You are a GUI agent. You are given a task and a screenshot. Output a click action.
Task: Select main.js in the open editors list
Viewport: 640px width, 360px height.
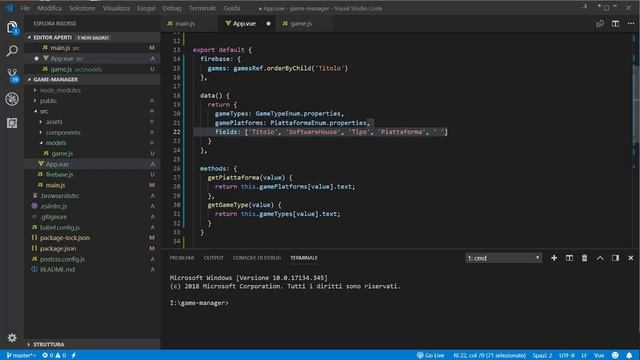[x=60, y=48]
